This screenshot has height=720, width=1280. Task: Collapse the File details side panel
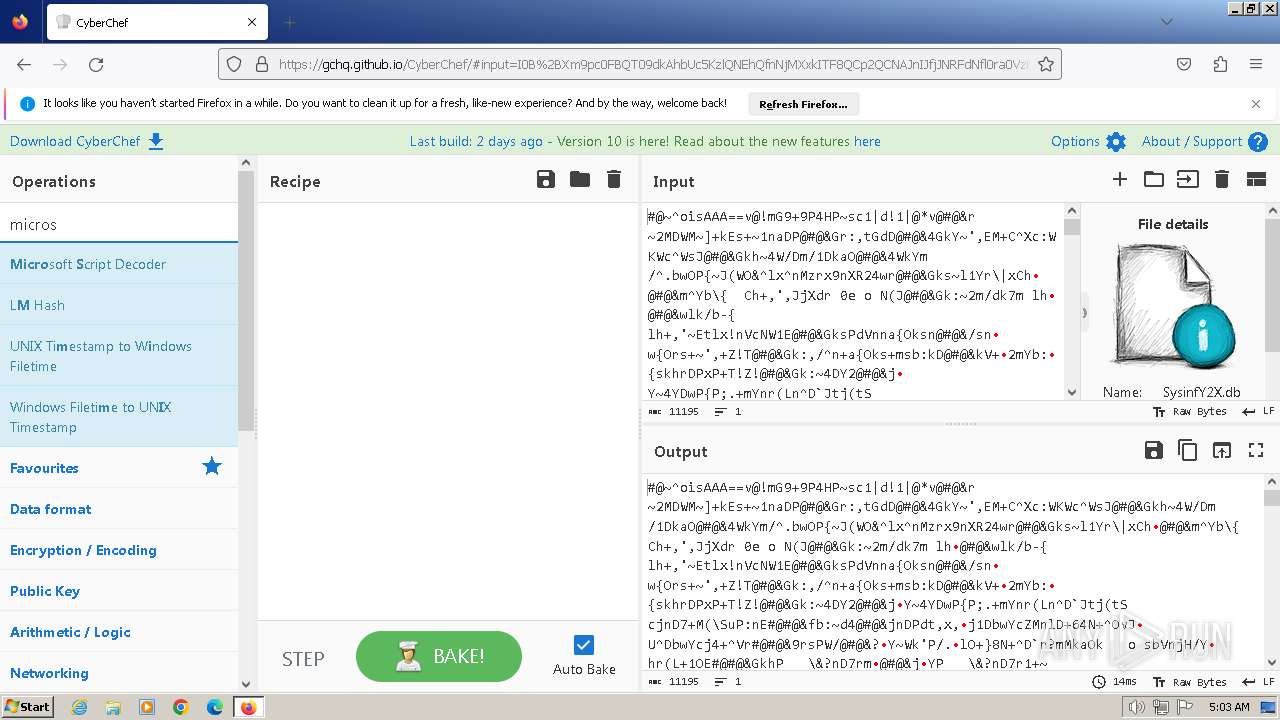point(1085,313)
